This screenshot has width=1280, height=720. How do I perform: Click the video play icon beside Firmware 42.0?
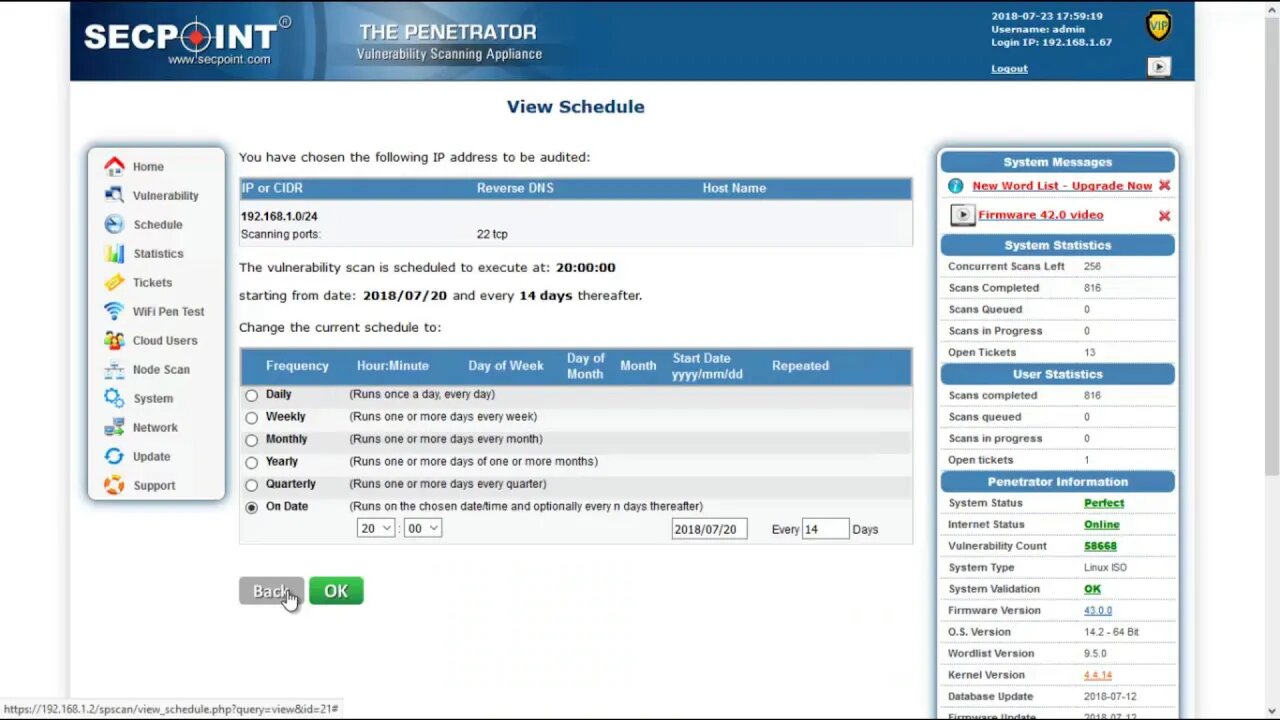tap(962, 215)
